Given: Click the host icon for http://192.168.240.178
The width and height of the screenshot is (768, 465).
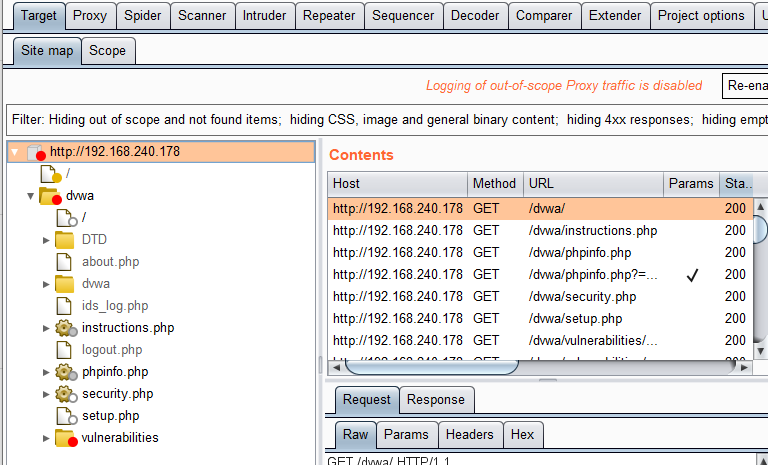Looking at the screenshot, I should coord(36,152).
